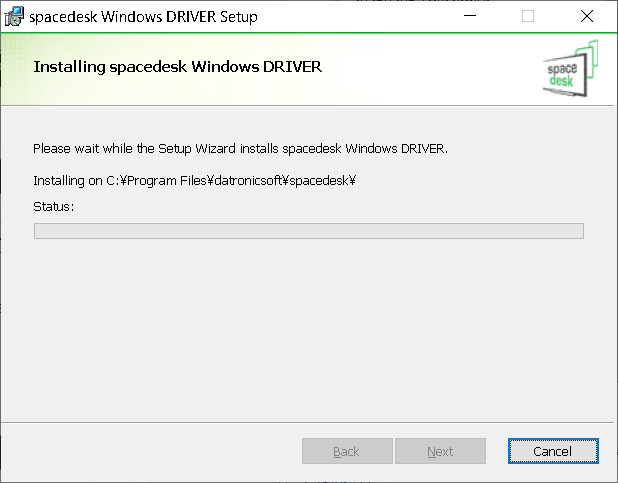Image resolution: width=618 pixels, height=483 pixels.
Task: Click the disabled maximize button
Action: pyautogui.click(x=528, y=16)
